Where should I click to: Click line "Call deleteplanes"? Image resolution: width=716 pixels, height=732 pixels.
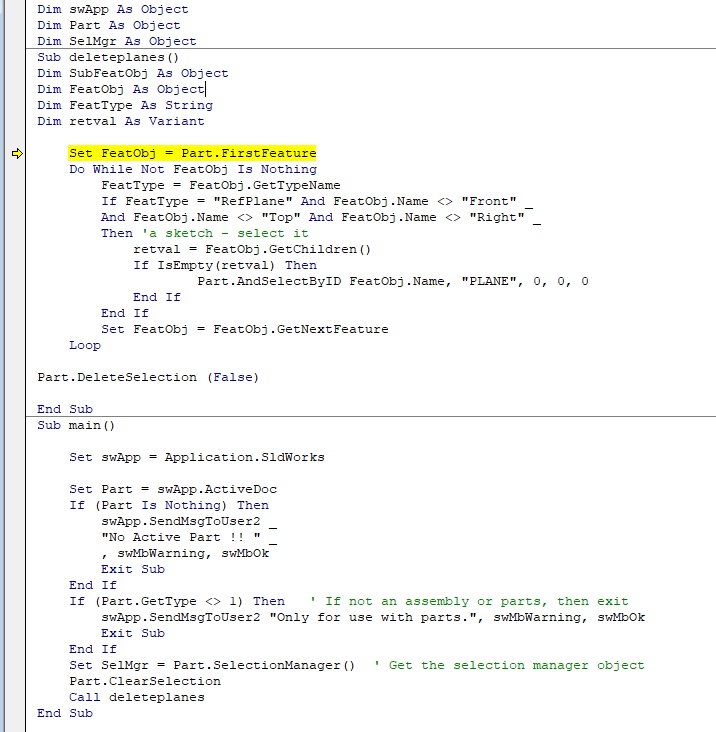(137, 697)
